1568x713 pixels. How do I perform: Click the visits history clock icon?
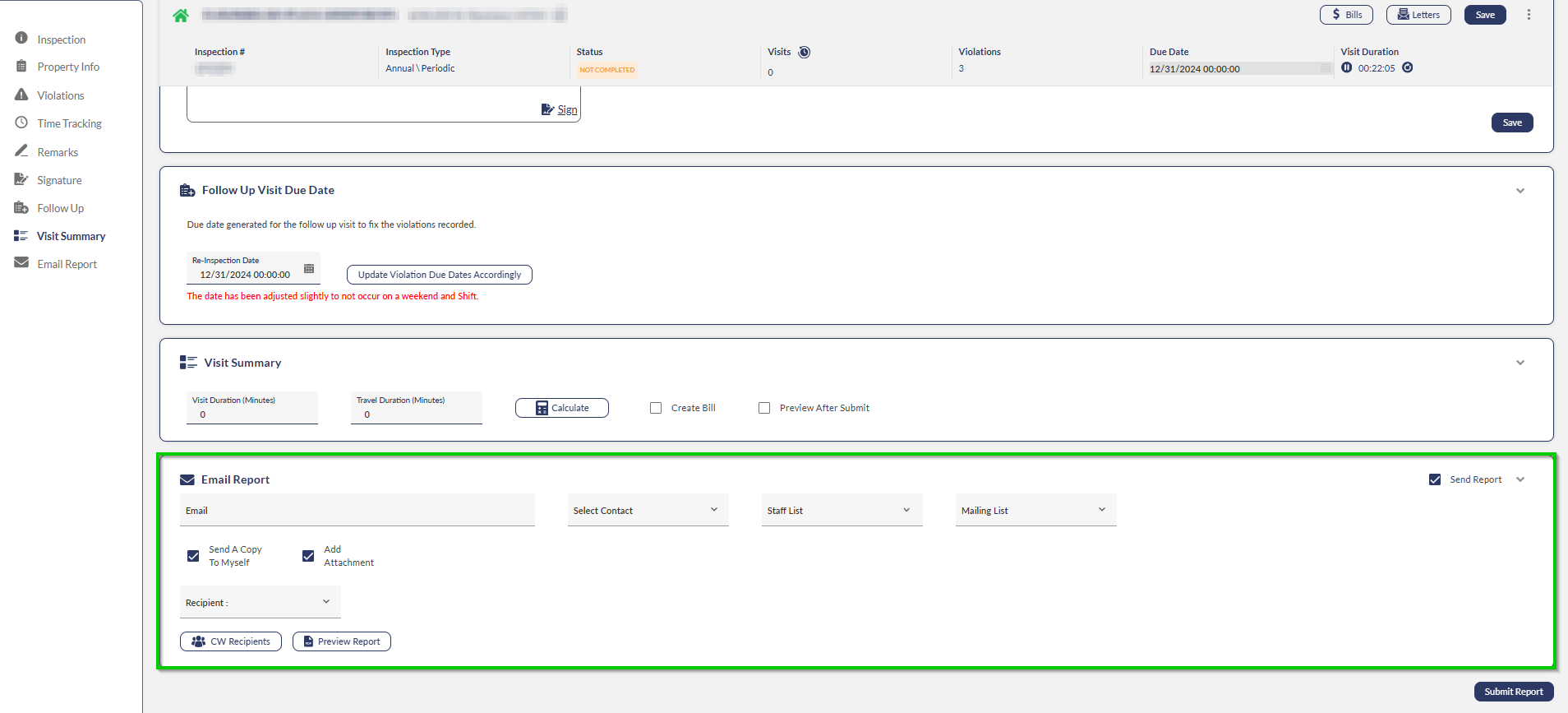[805, 52]
